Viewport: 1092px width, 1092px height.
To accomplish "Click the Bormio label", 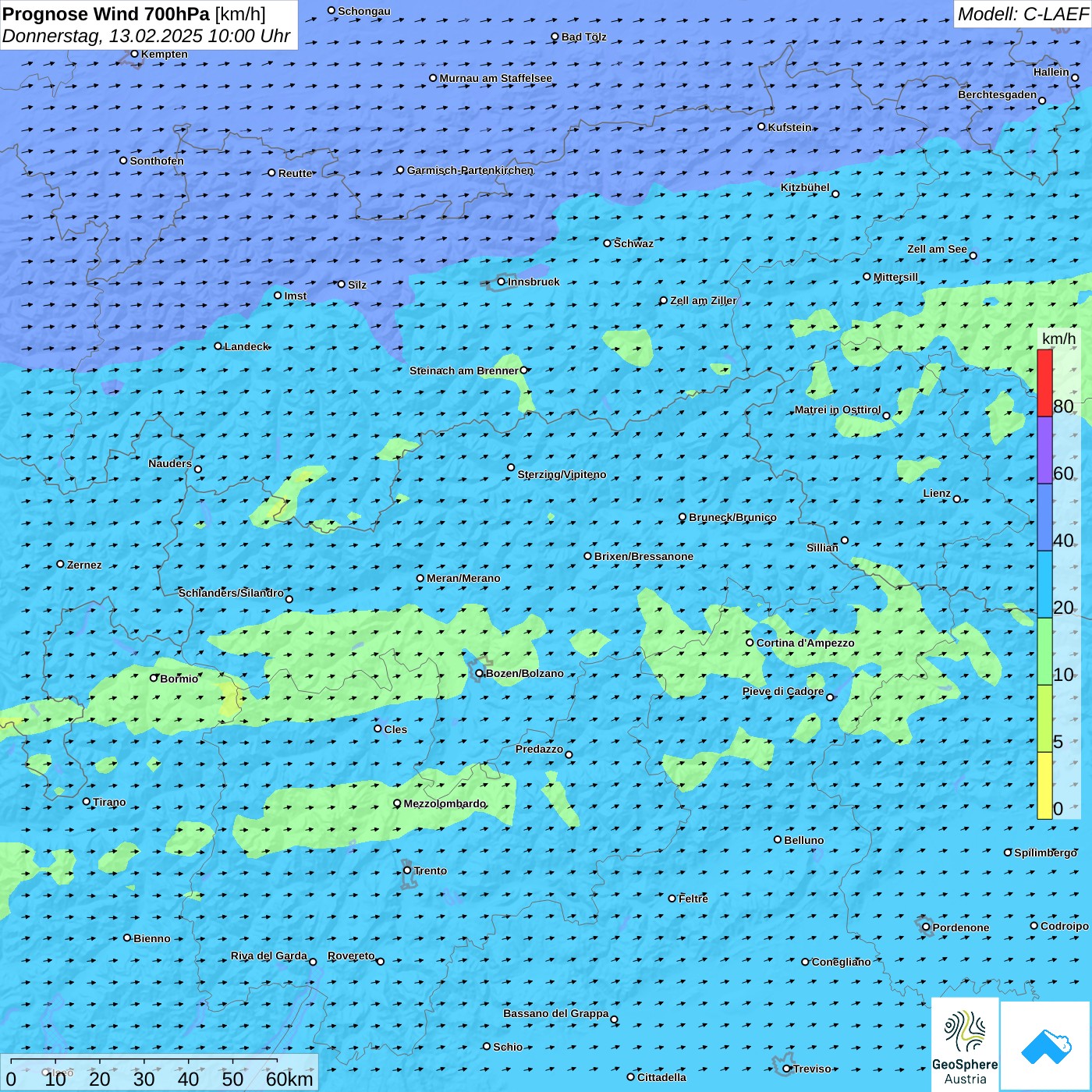I will 179,679.
